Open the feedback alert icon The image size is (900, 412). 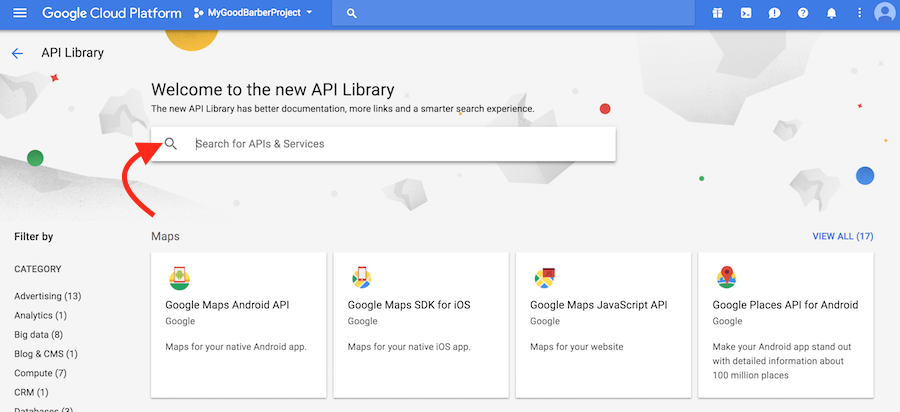point(774,13)
